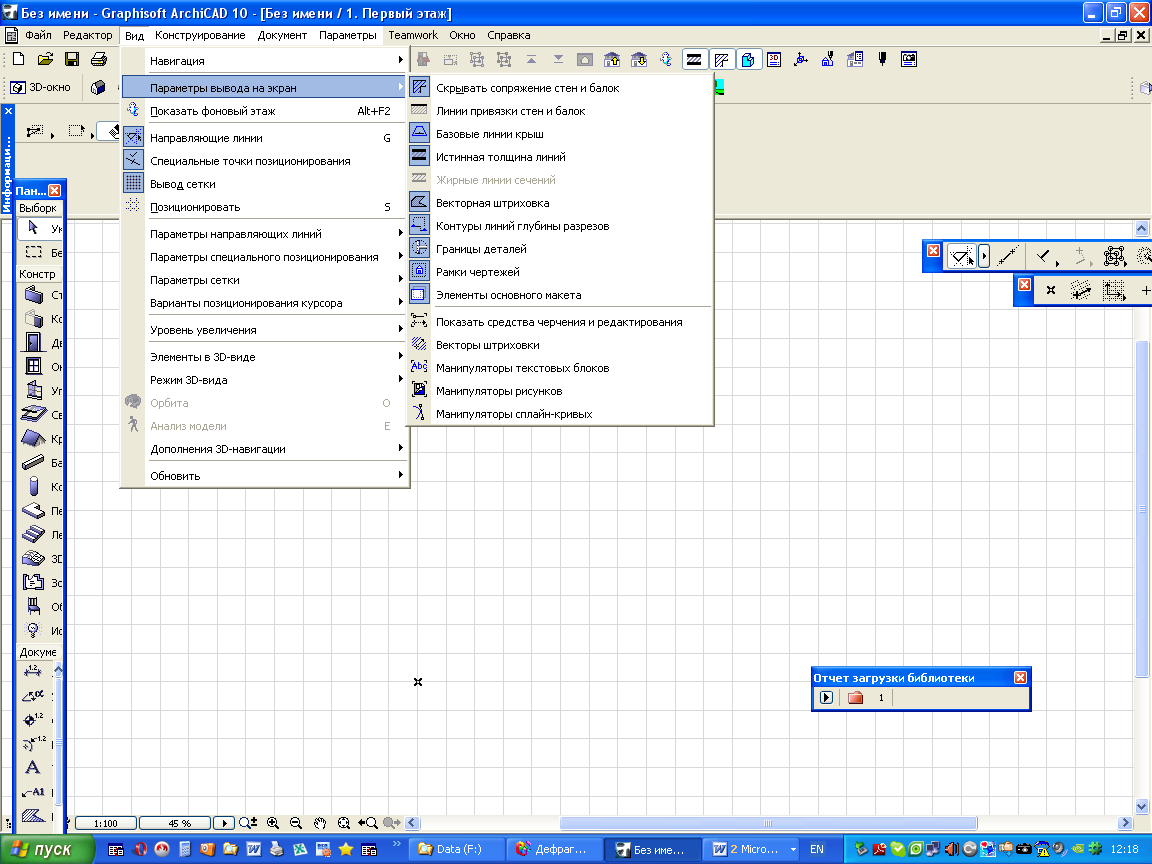Toggle Элементы основного макета
Image resolution: width=1152 pixels, height=864 pixels.
pyautogui.click(x=561, y=295)
